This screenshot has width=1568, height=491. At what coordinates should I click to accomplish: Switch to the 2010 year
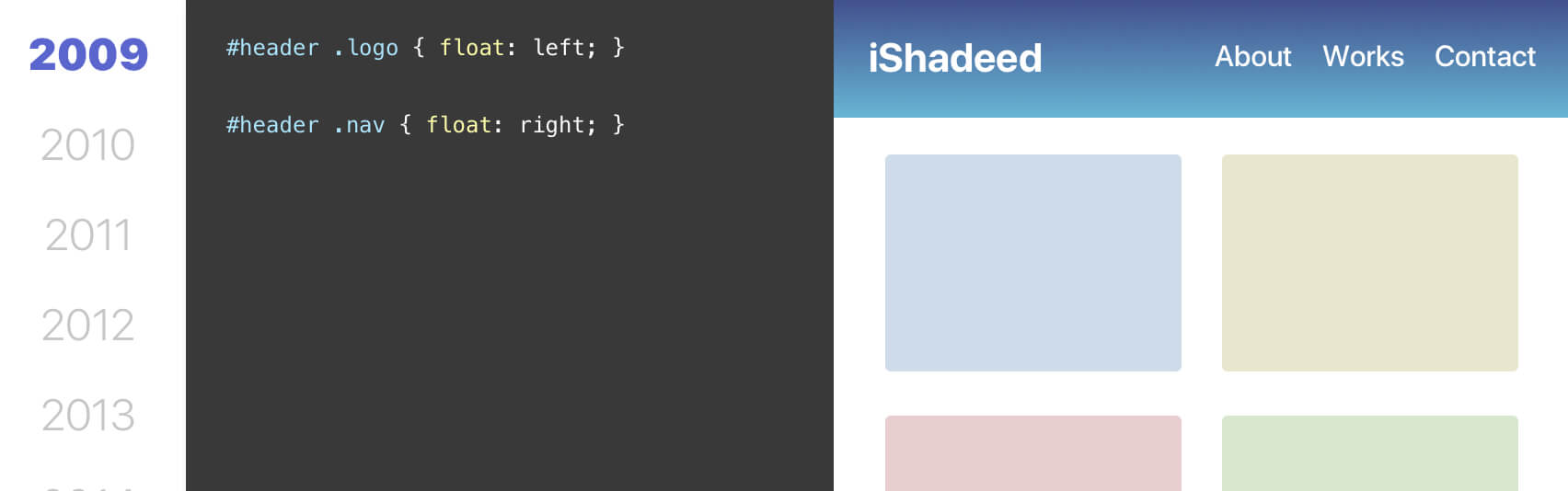click(88, 145)
